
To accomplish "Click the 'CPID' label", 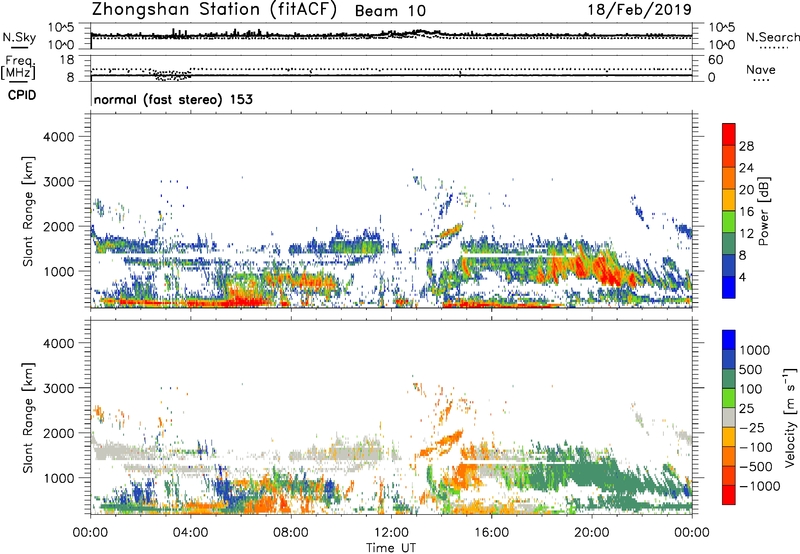I will 22,95.
